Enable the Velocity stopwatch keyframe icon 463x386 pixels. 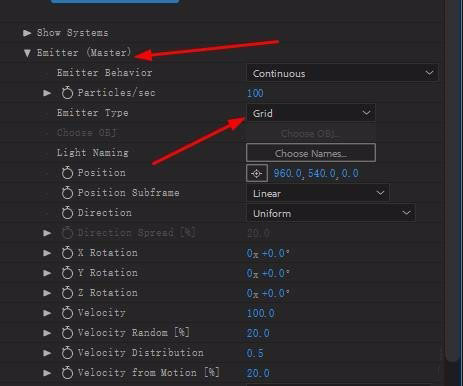(x=67, y=313)
